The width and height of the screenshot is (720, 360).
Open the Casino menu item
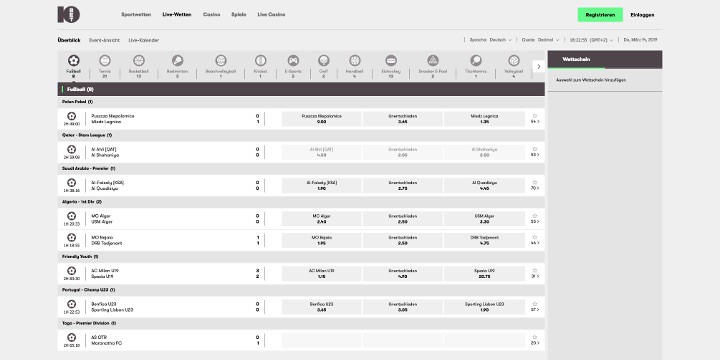[x=211, y=15]
